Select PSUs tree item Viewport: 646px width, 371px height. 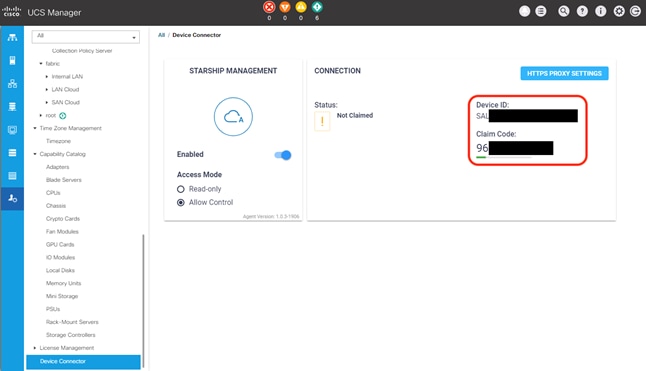pos(53,309)
